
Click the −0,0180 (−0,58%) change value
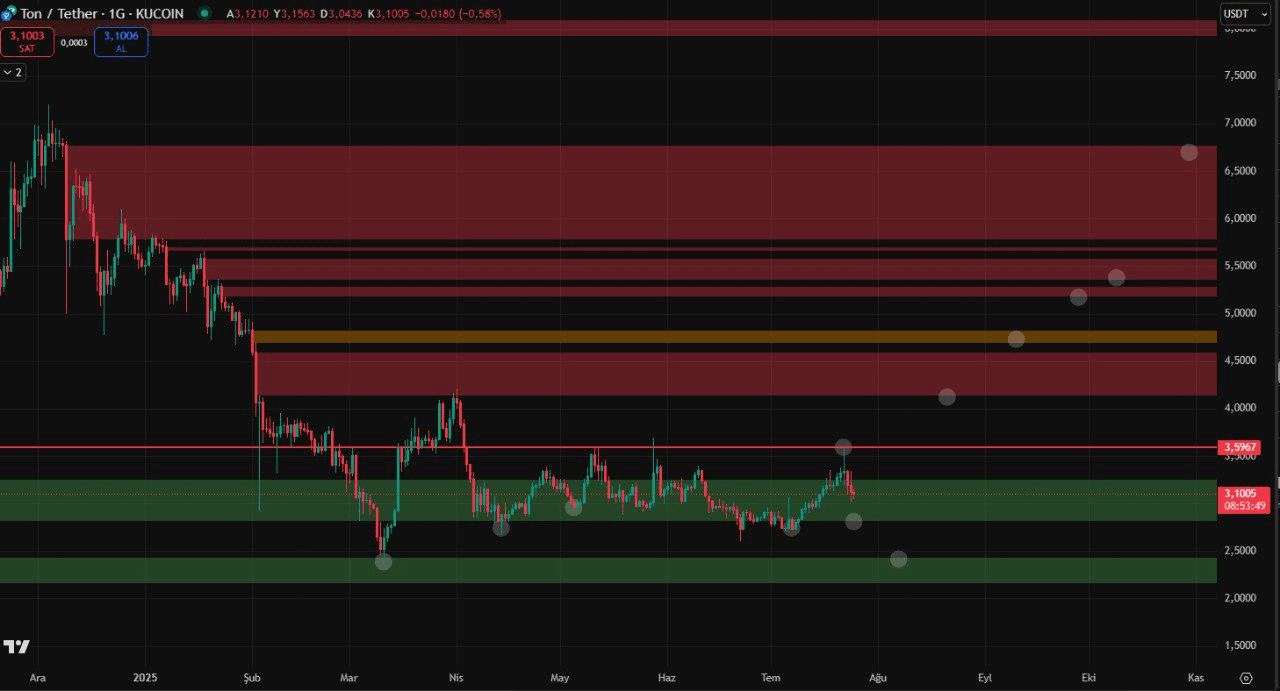tap(458, 14)
